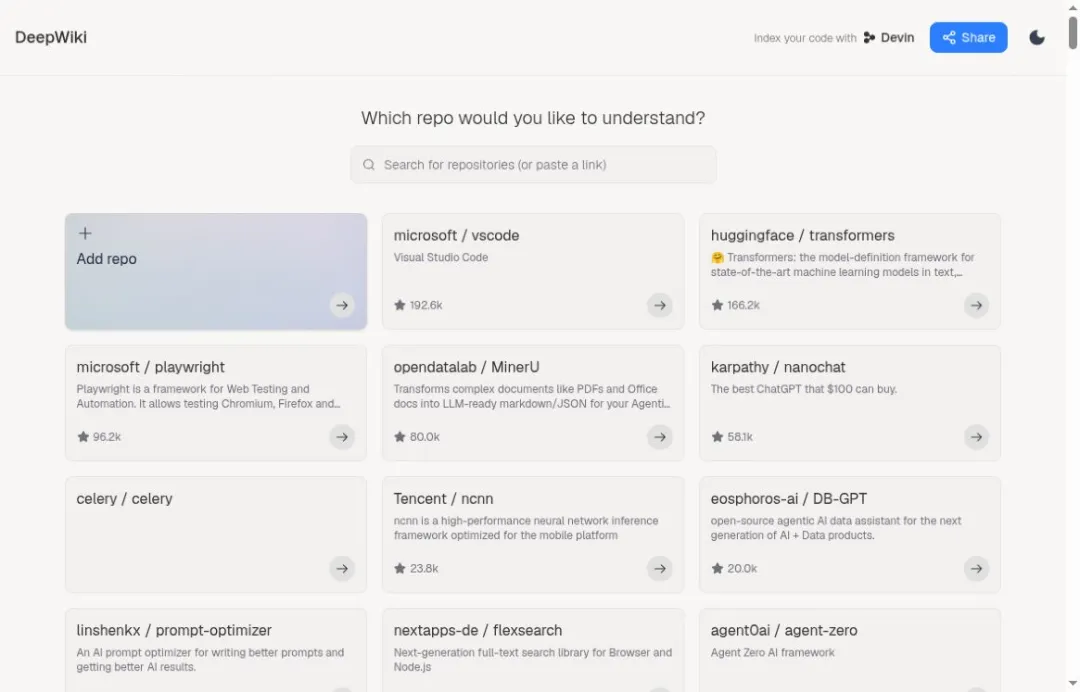
Task: Open arrow on the Add repo card
Action: (342, 305)
